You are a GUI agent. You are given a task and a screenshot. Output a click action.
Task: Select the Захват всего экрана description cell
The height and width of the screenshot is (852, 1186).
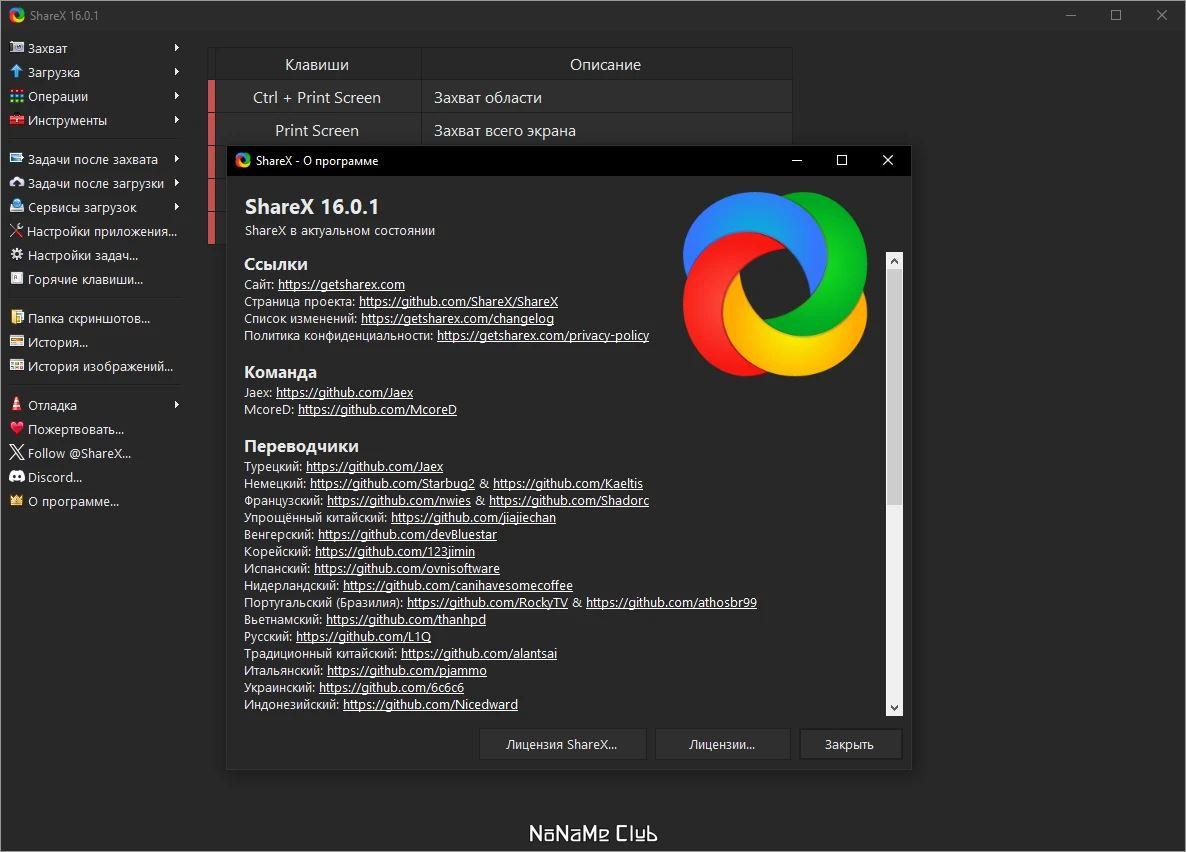pos(607,131)
